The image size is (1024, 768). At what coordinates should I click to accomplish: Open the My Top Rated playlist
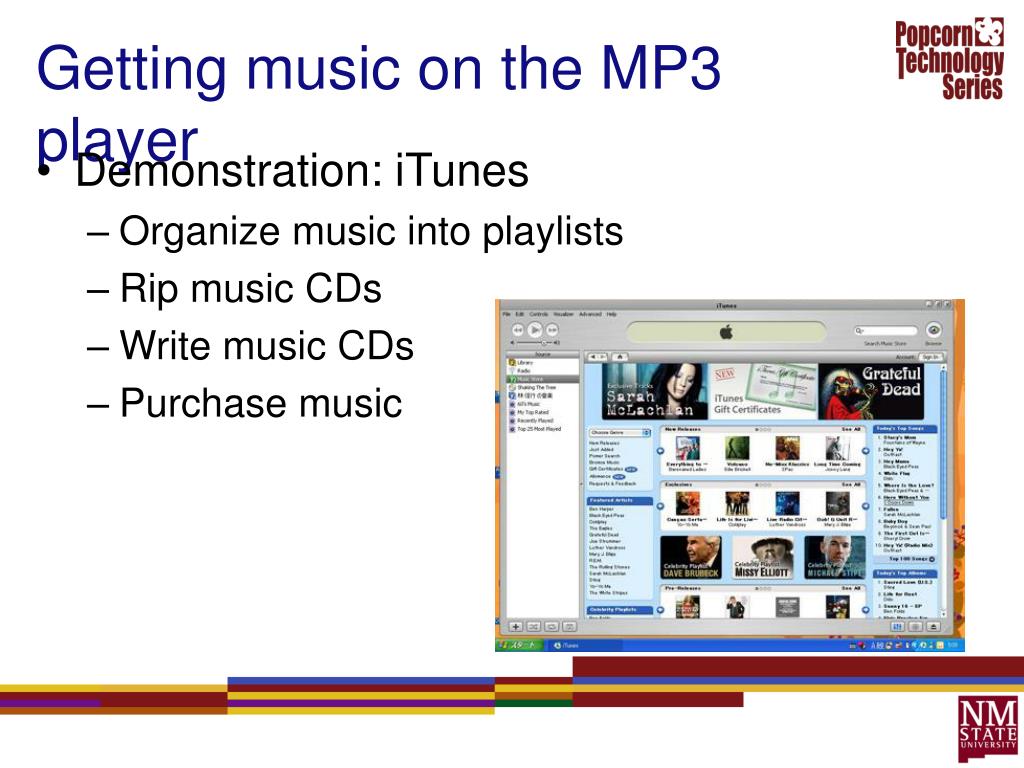tap(543, 413)
